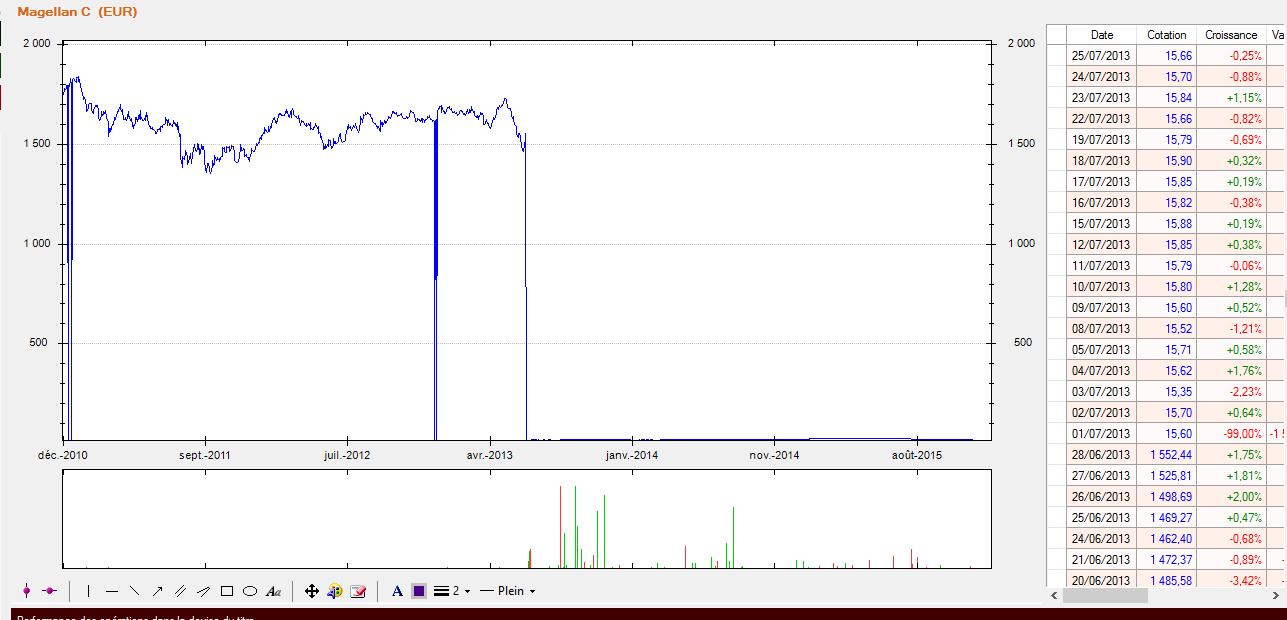Select the 01/07/2013 row in table
Image resolution: width=1287 pixels, height=620 pixels.
coord(1100,434)
